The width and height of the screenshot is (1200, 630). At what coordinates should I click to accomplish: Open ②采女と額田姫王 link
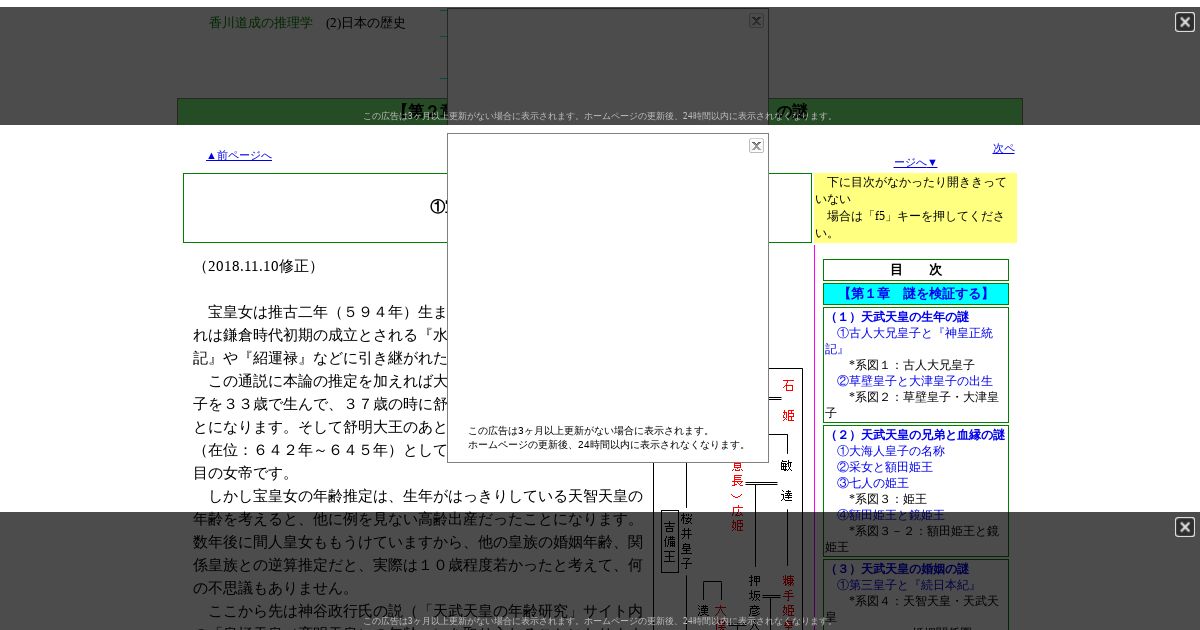pos(885,467)
